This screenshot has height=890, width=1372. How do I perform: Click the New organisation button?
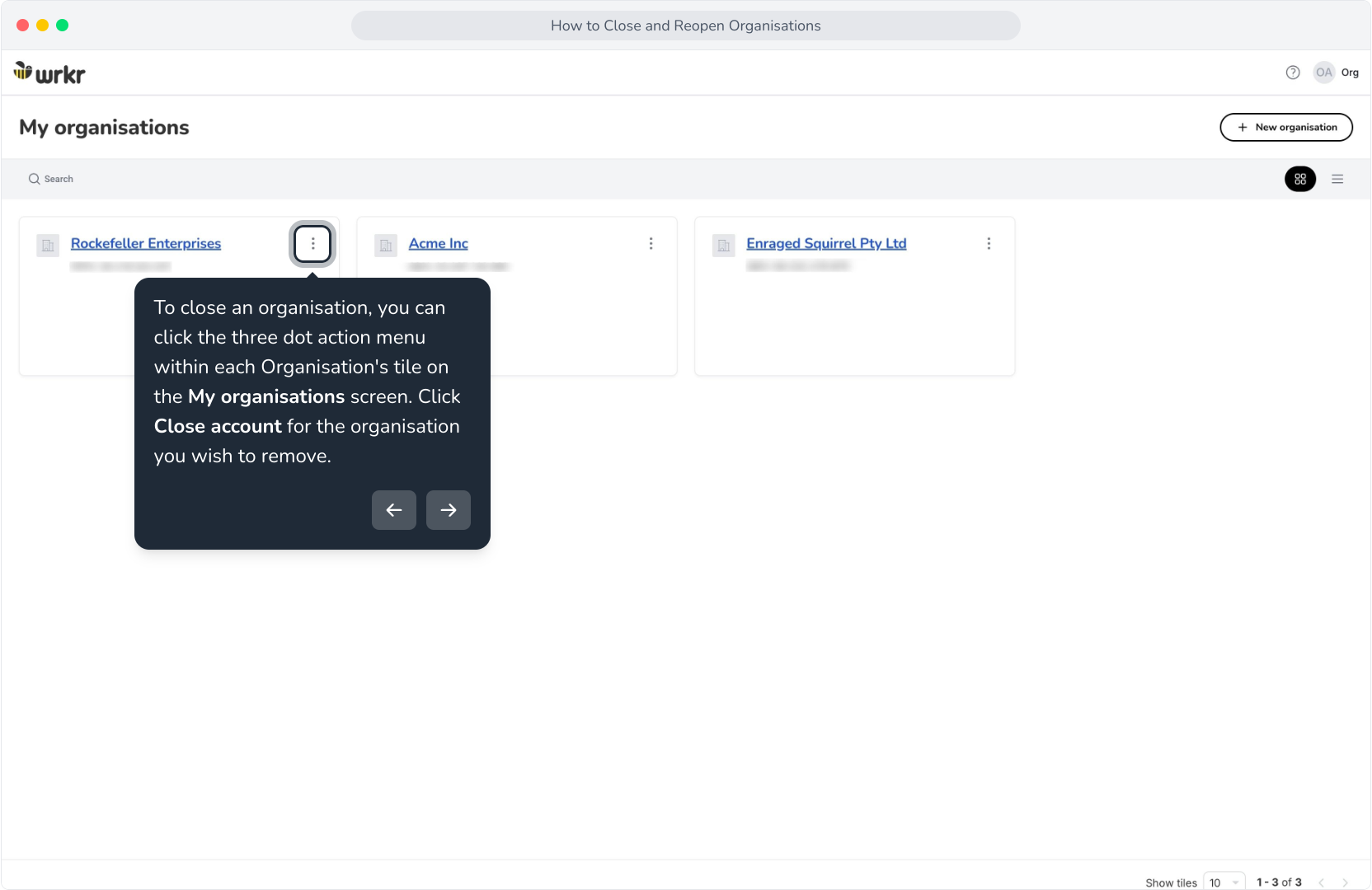pyautogui.click(x=1286, y=127)
